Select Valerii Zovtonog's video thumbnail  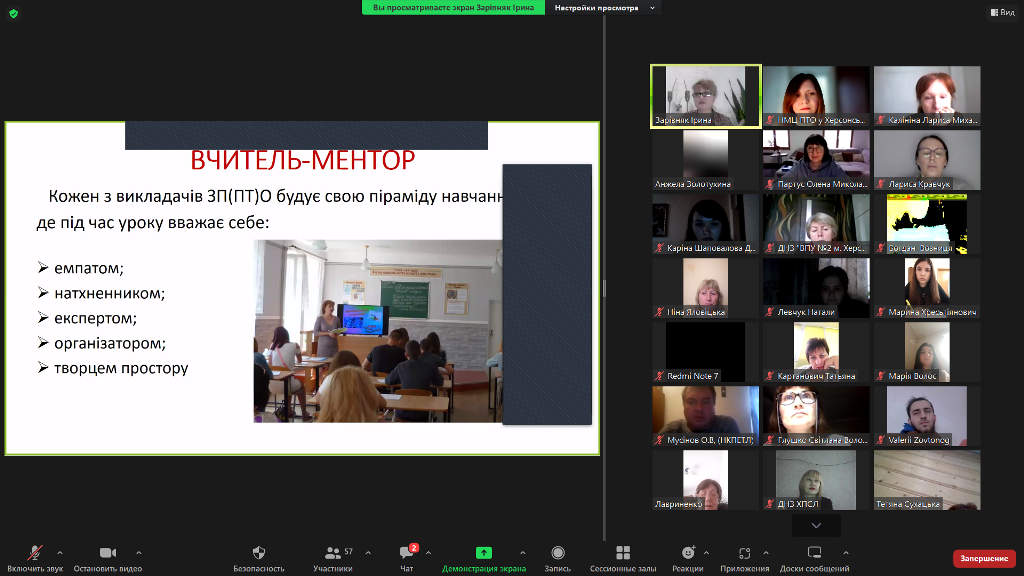pyautogui.click(x=926, y=416)
